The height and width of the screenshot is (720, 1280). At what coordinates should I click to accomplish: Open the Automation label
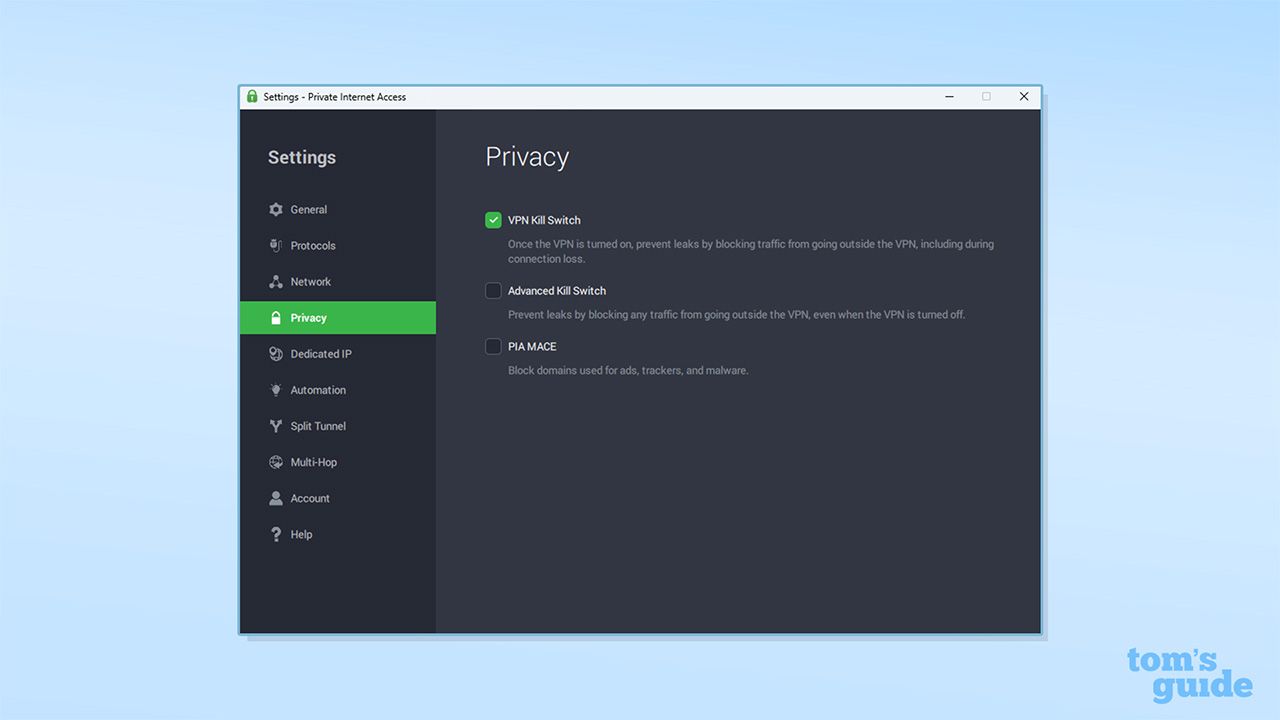click(318, 390)
